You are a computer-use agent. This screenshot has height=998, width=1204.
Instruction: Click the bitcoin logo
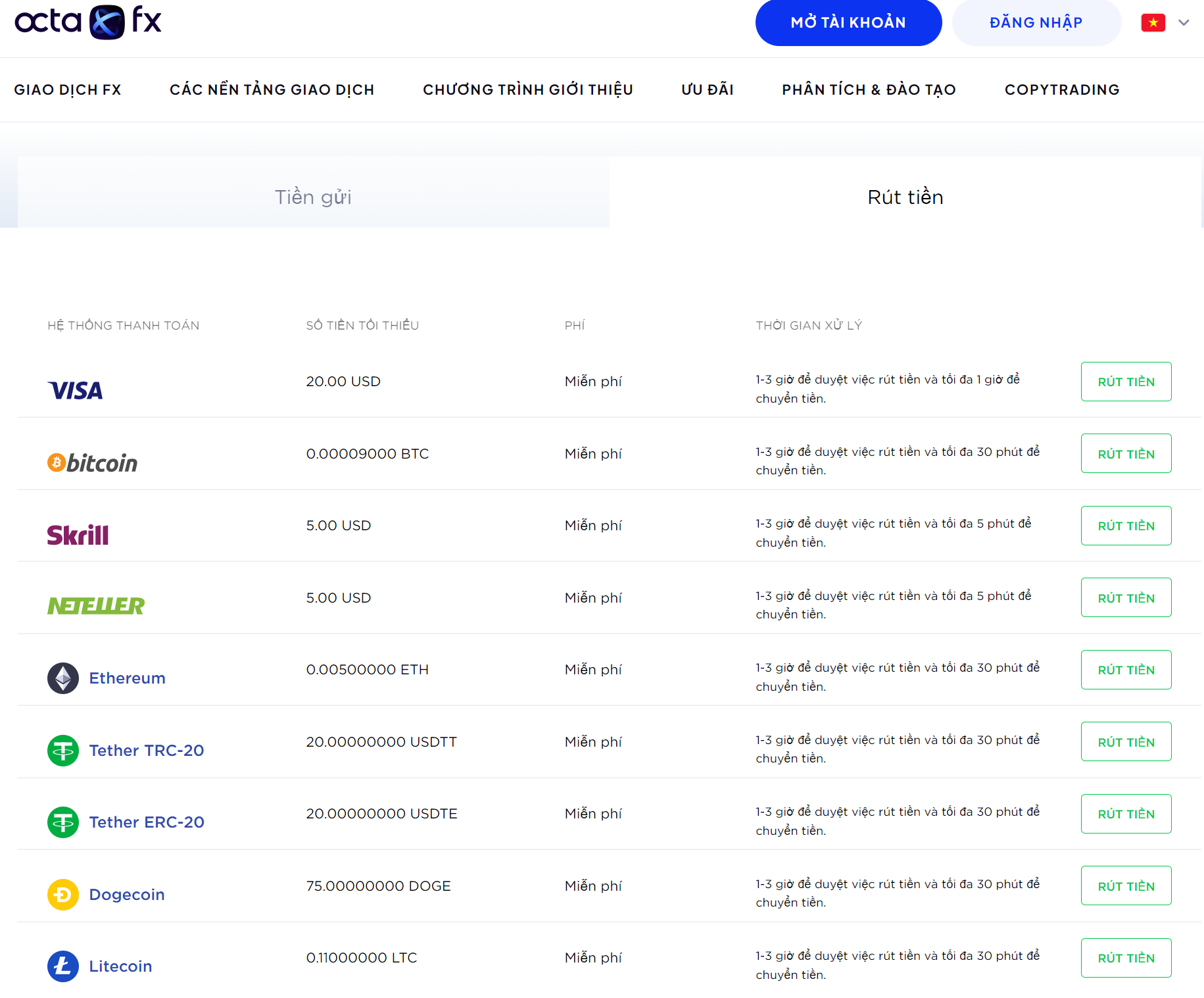click(x=92, y=462)
